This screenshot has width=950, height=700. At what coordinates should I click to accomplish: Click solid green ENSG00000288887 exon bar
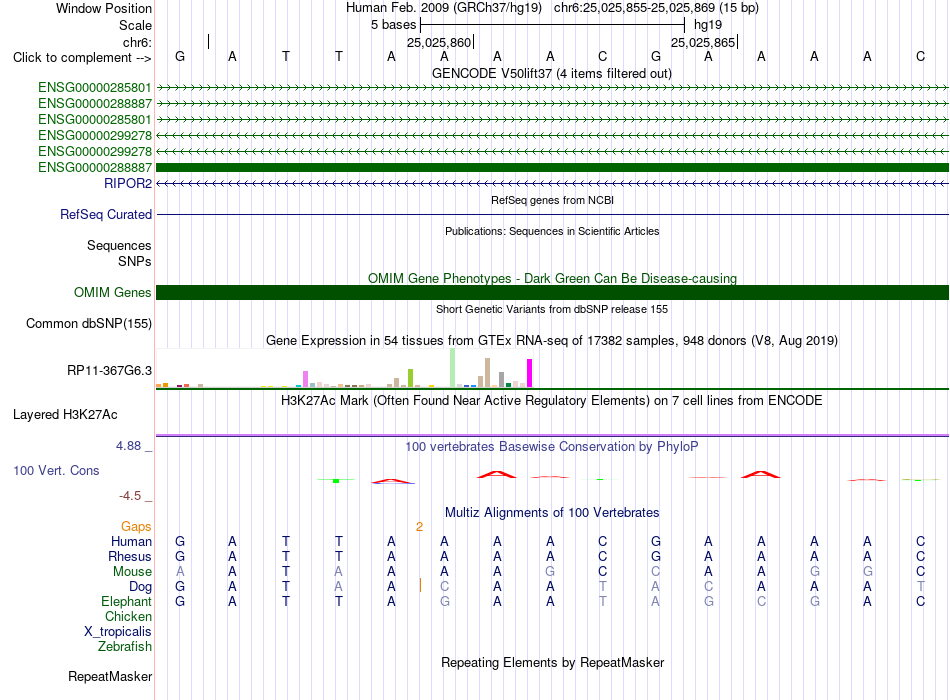(552, 167)
